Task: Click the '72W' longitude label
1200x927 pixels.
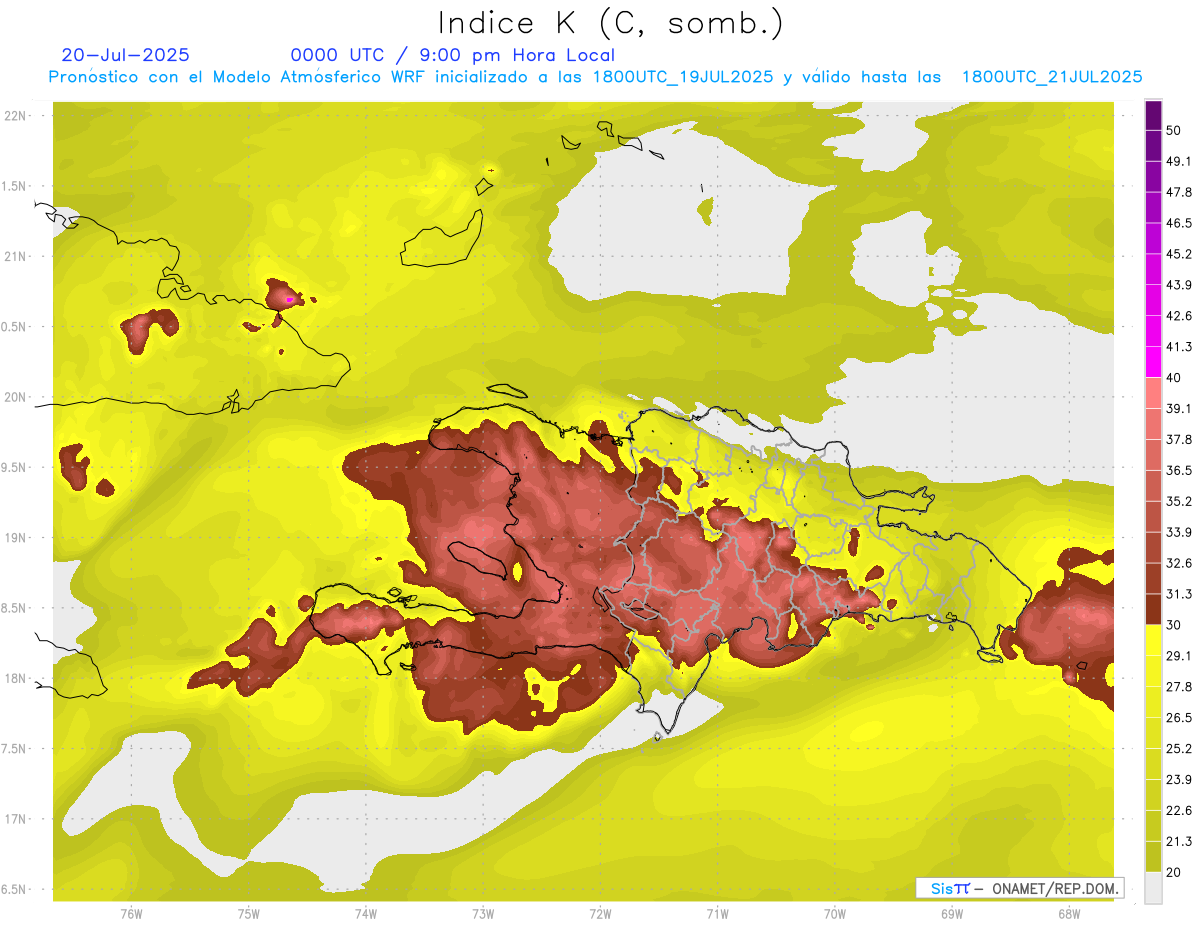Action: click(600, 914)
